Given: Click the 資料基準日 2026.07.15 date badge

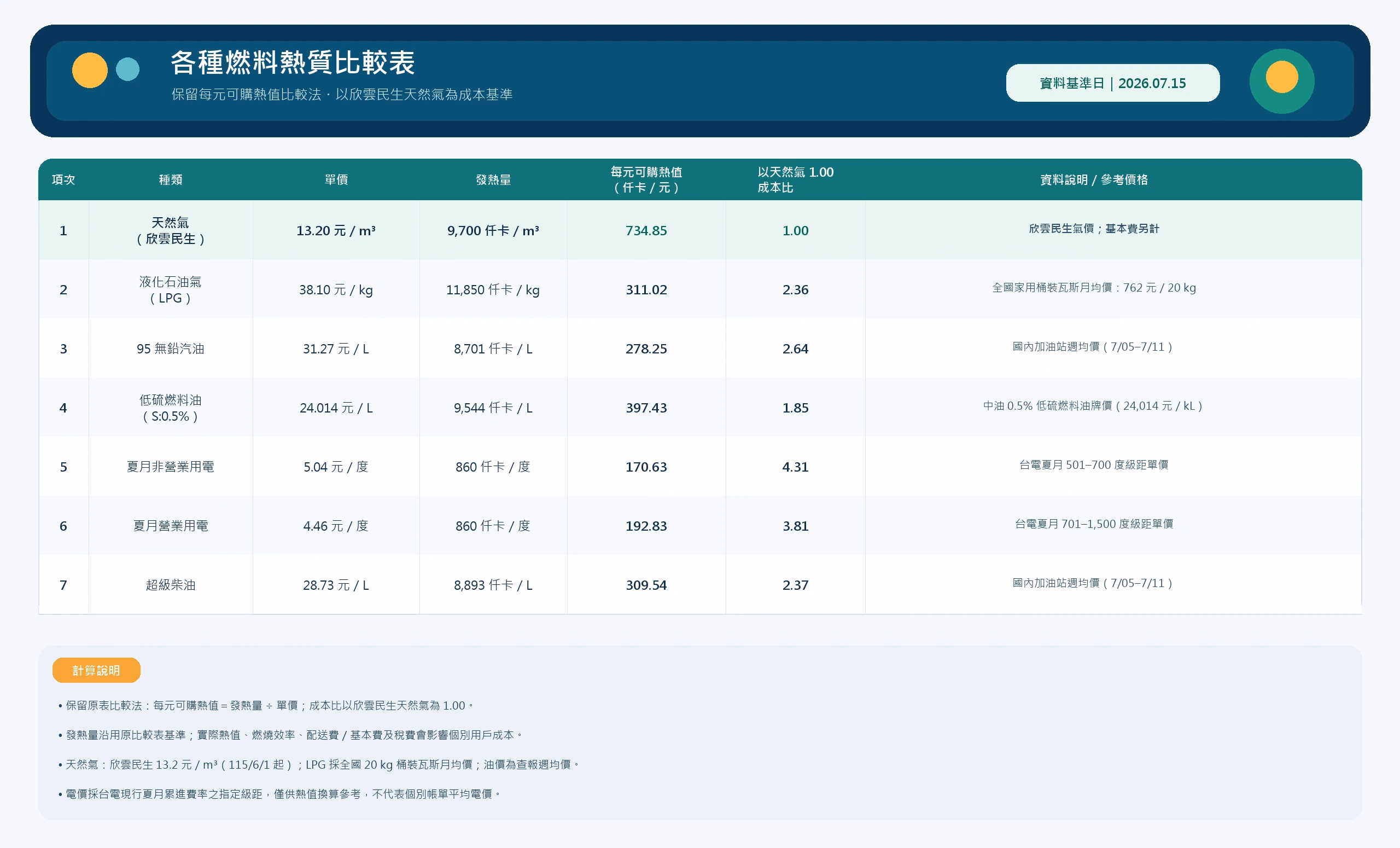Looking at the screenshot, I should point(1112,83).
